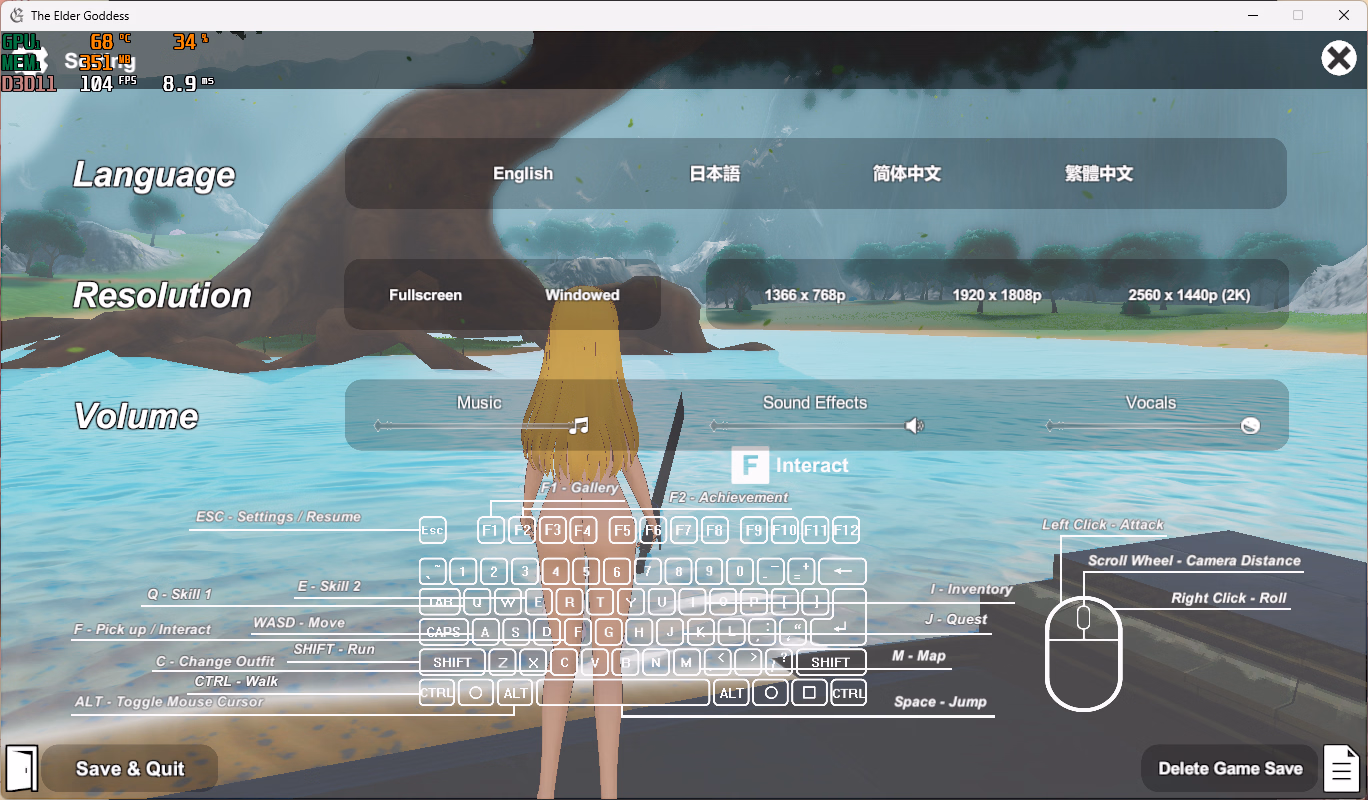
Task: Click The Elder Goddess app icon in title bar
Action: click(16, 15)
